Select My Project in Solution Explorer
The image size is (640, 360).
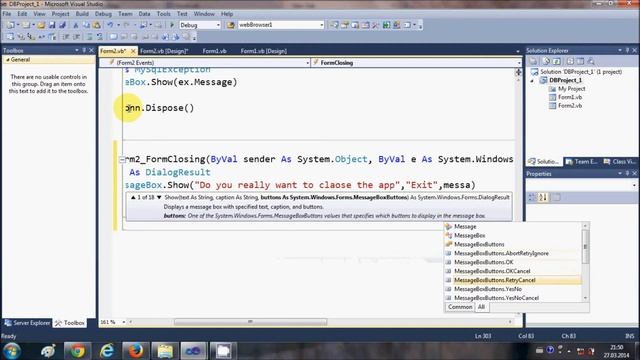click(x=571, y=89)
